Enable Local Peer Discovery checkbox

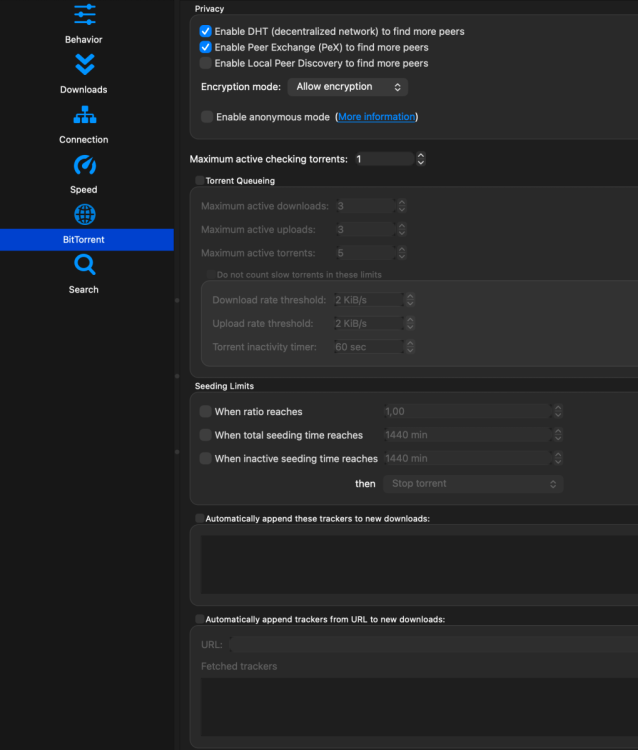pos(206,63)
